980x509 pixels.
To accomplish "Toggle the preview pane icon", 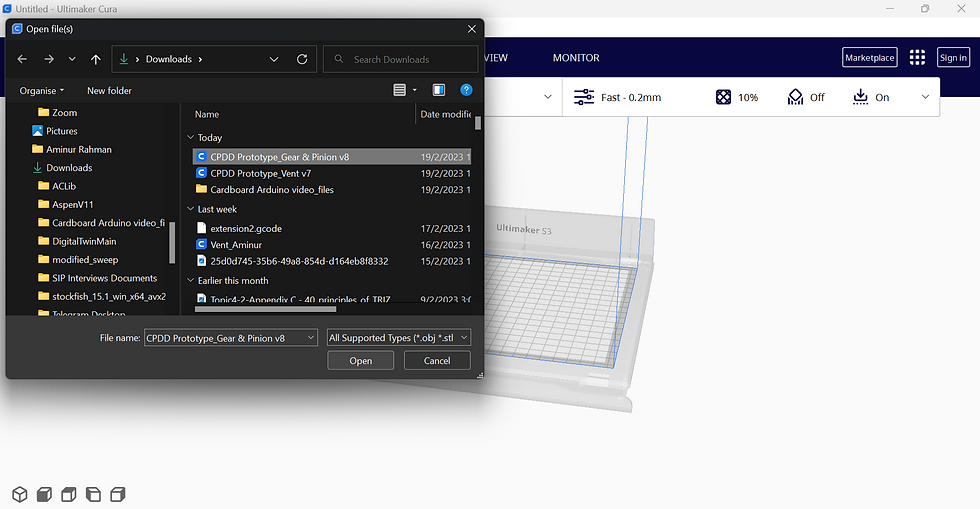I will (439, 90).
